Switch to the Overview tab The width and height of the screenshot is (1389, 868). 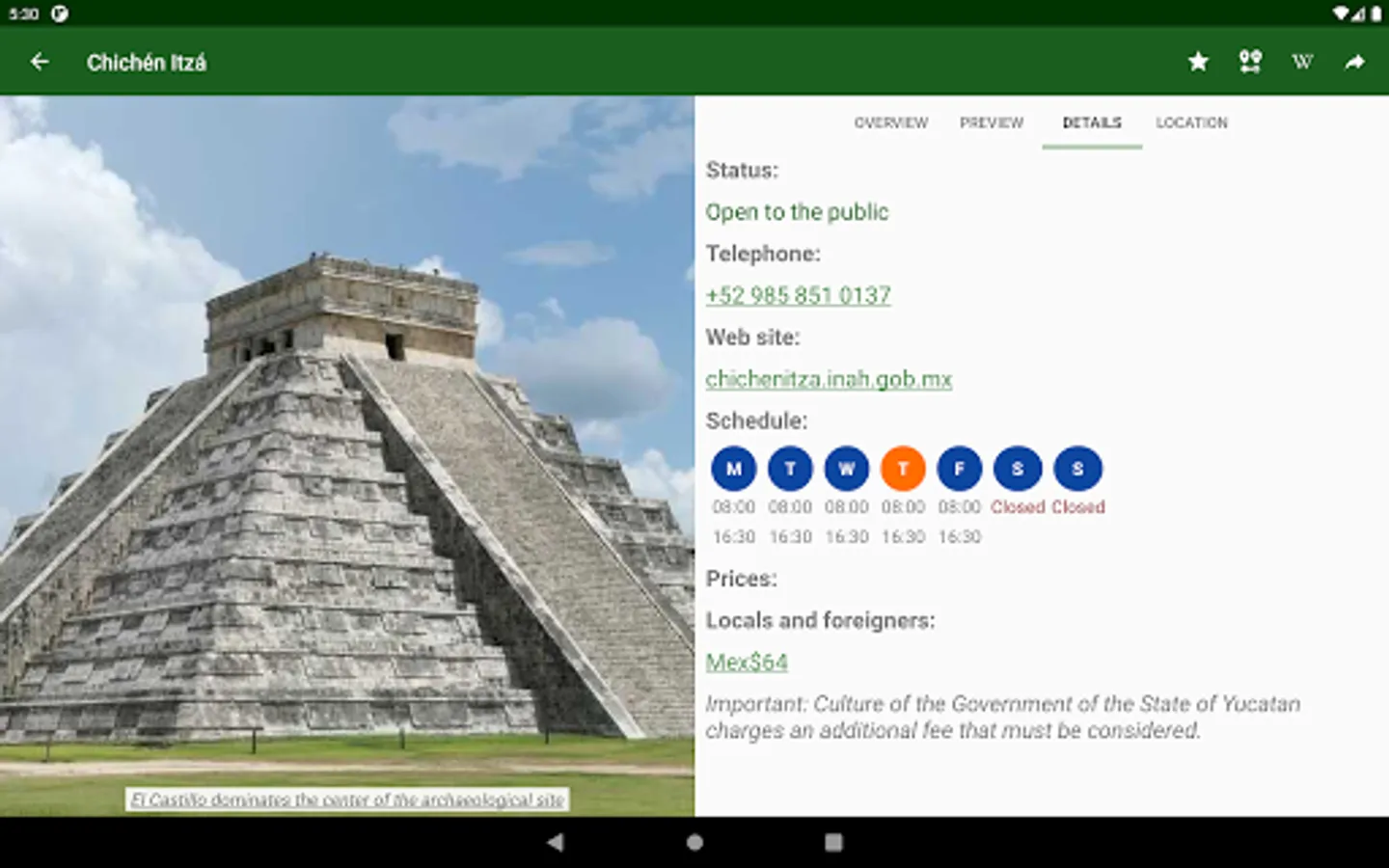coord(891,122)
